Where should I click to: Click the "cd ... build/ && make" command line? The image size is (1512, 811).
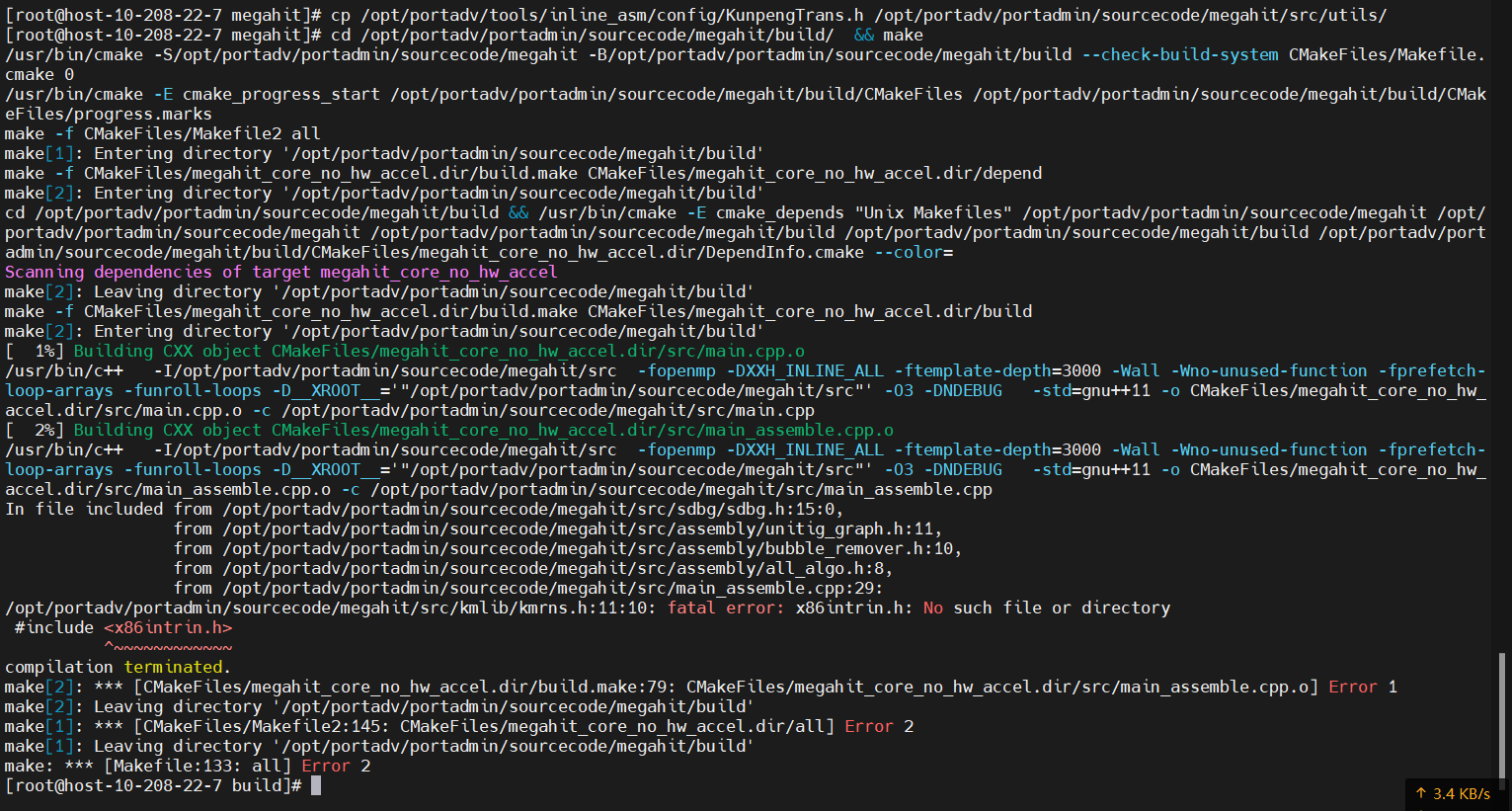[464, 35]
